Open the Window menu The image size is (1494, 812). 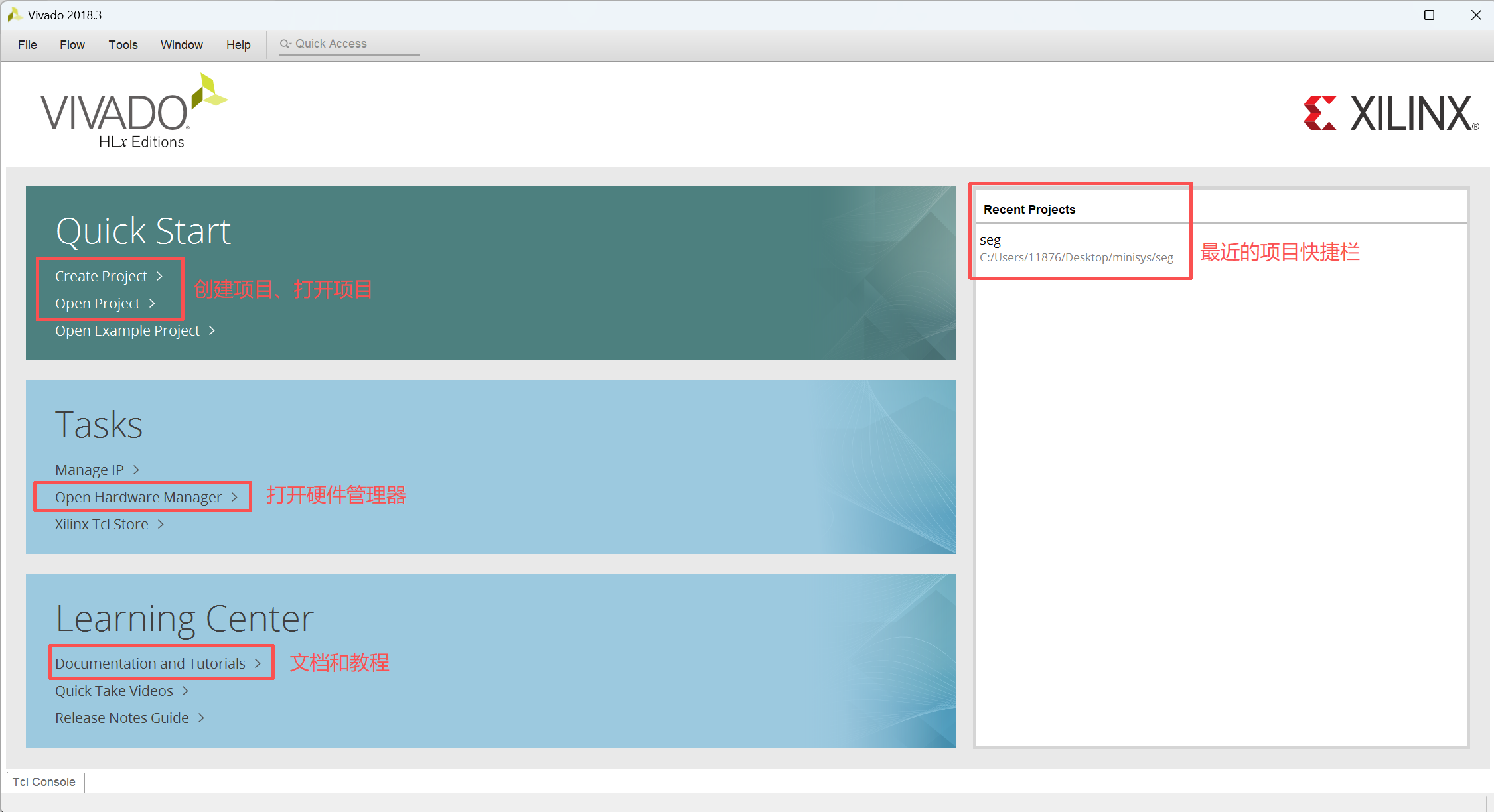click(181, 44)
